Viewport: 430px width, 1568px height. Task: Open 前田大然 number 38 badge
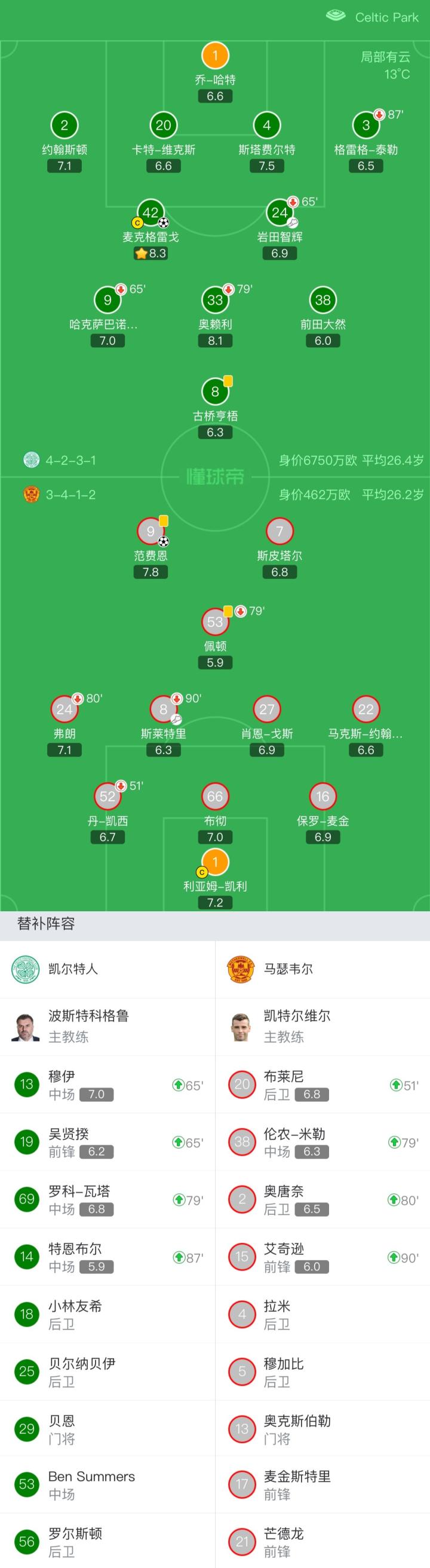[x=322, y=299]
